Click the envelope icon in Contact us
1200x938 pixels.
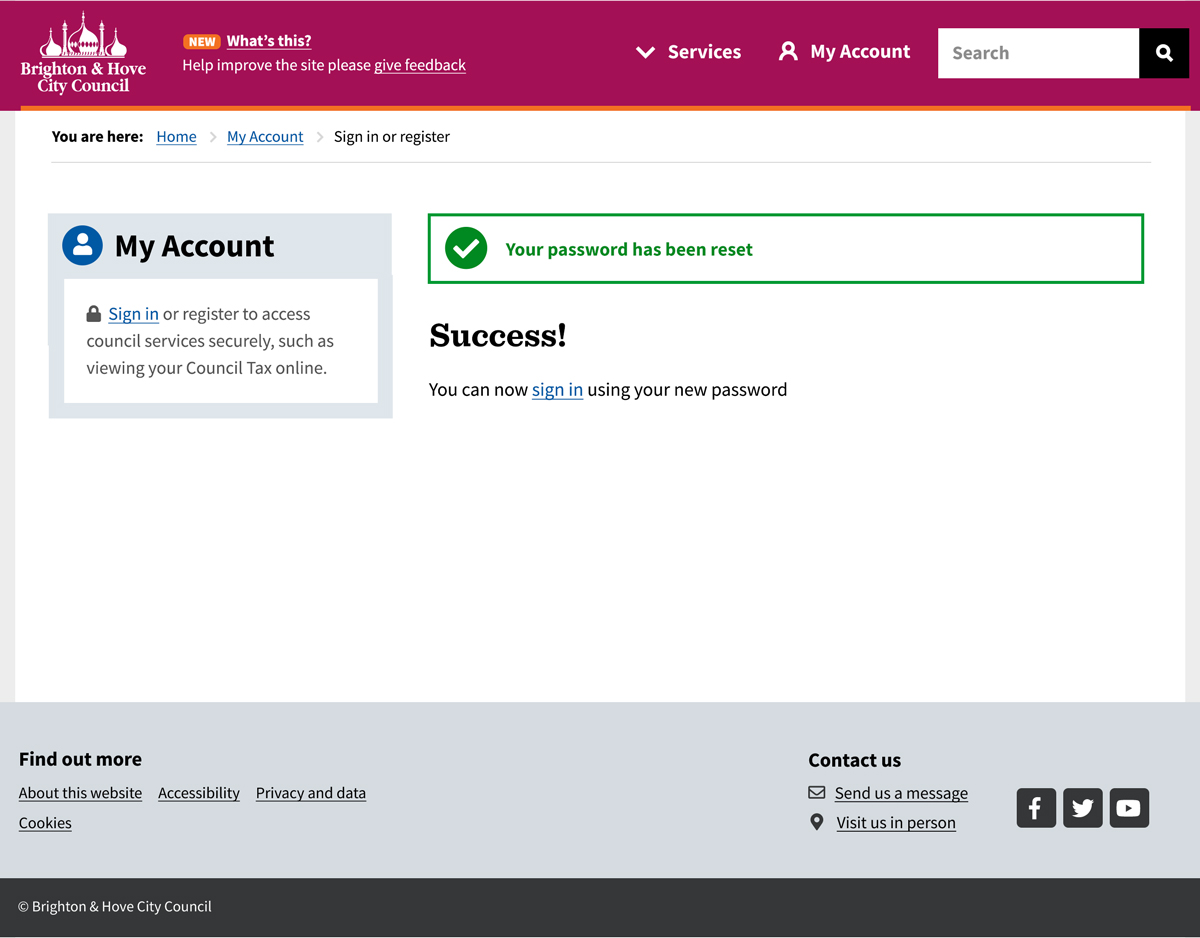click(x=817, y=793)
